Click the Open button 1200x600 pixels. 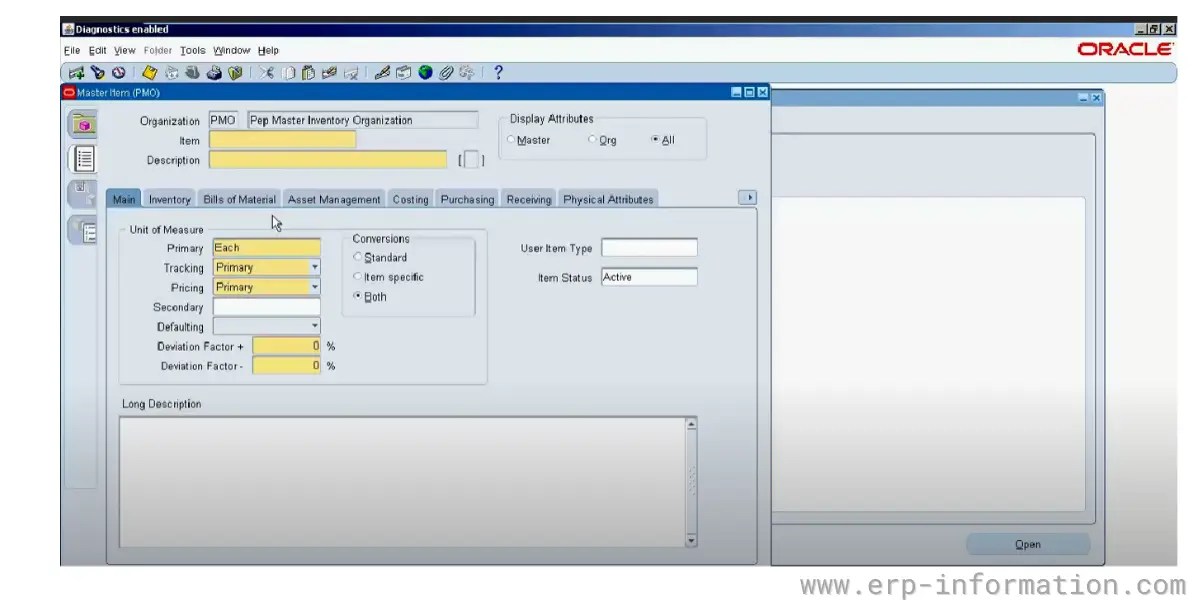point(1027,544)
